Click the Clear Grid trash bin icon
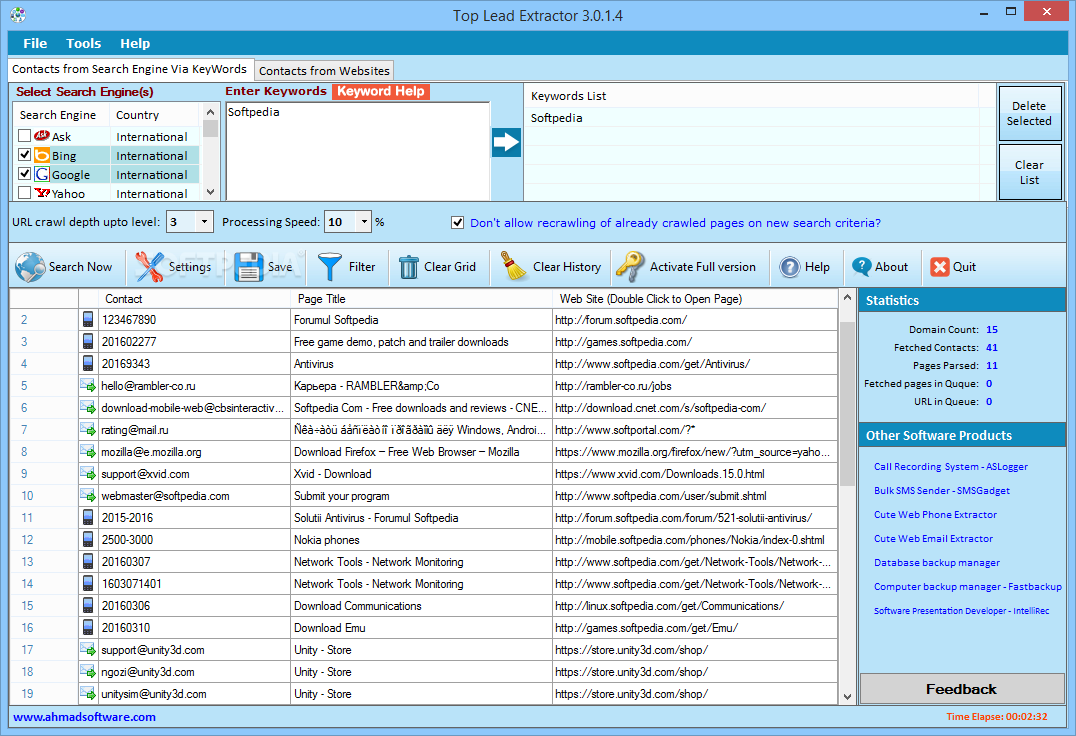 [409, 267]
